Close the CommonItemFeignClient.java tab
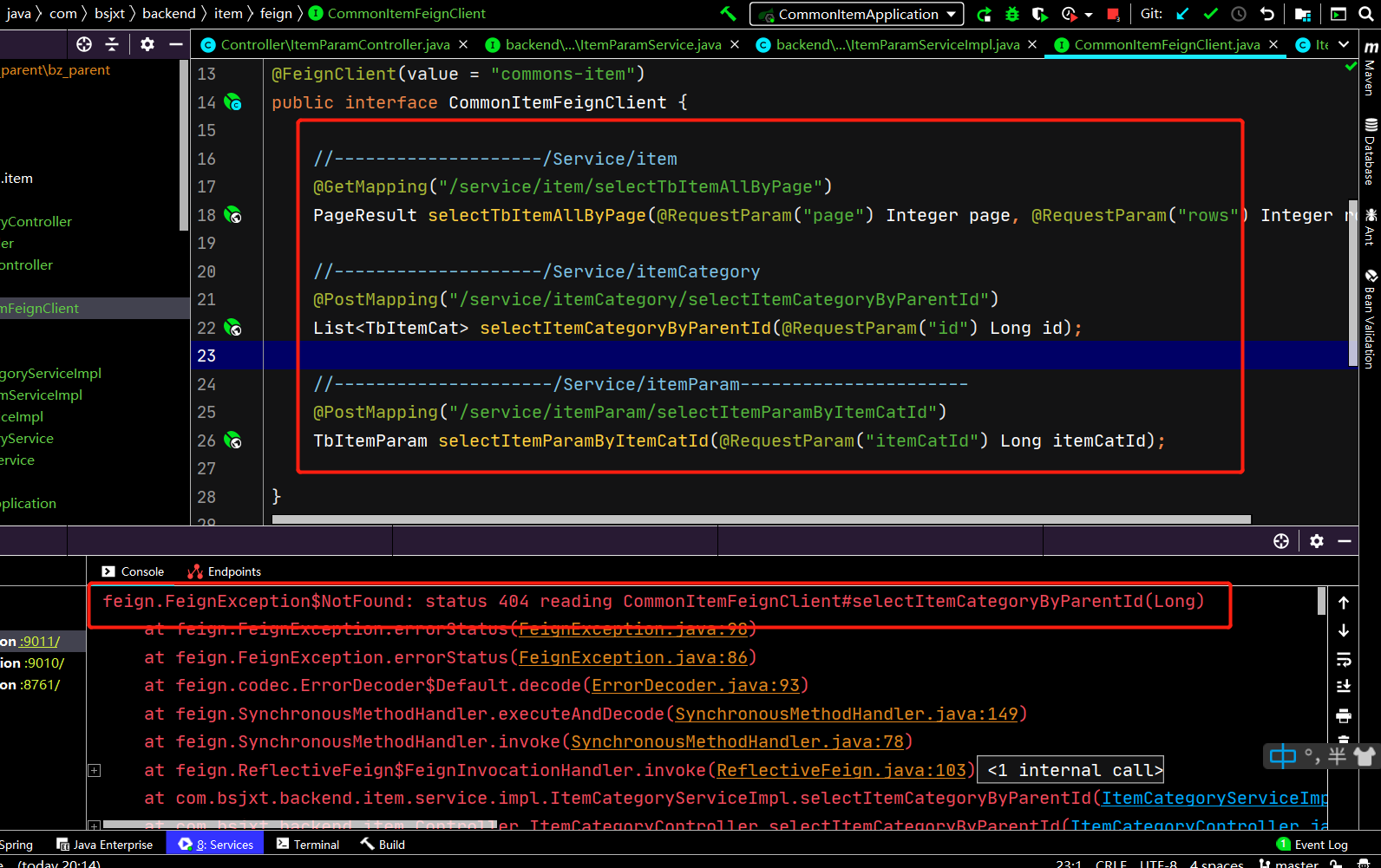 1273,44
